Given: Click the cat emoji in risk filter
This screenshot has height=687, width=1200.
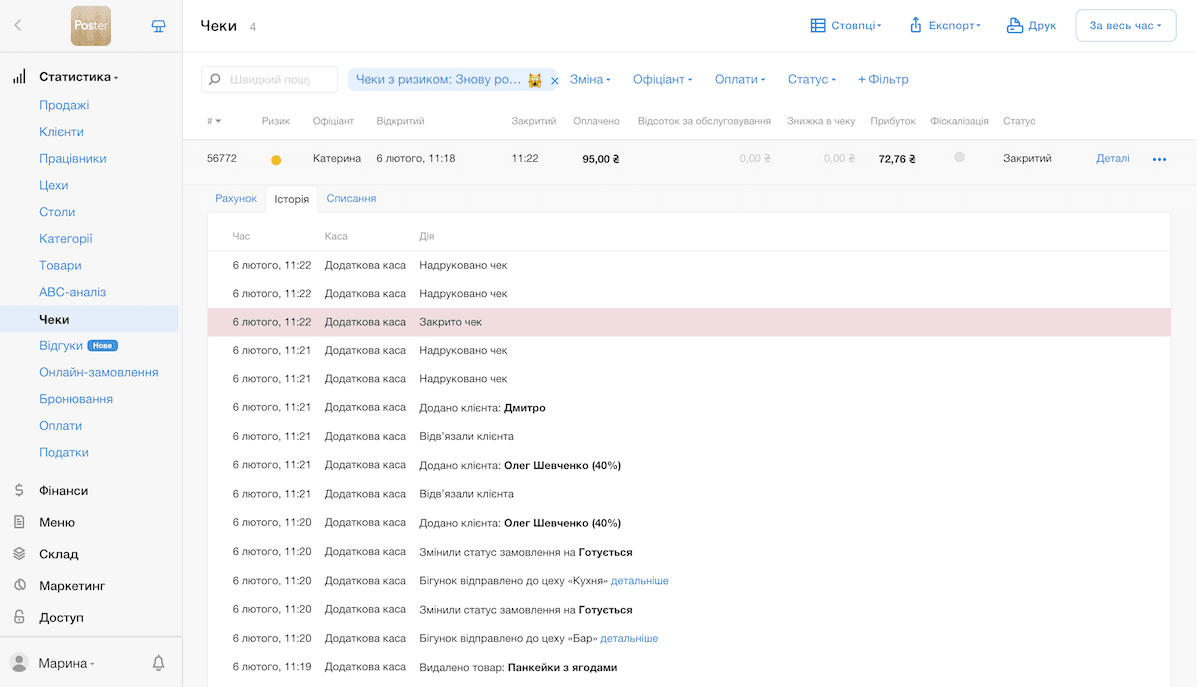Looking at the screenshot, I should coord(536,80).
